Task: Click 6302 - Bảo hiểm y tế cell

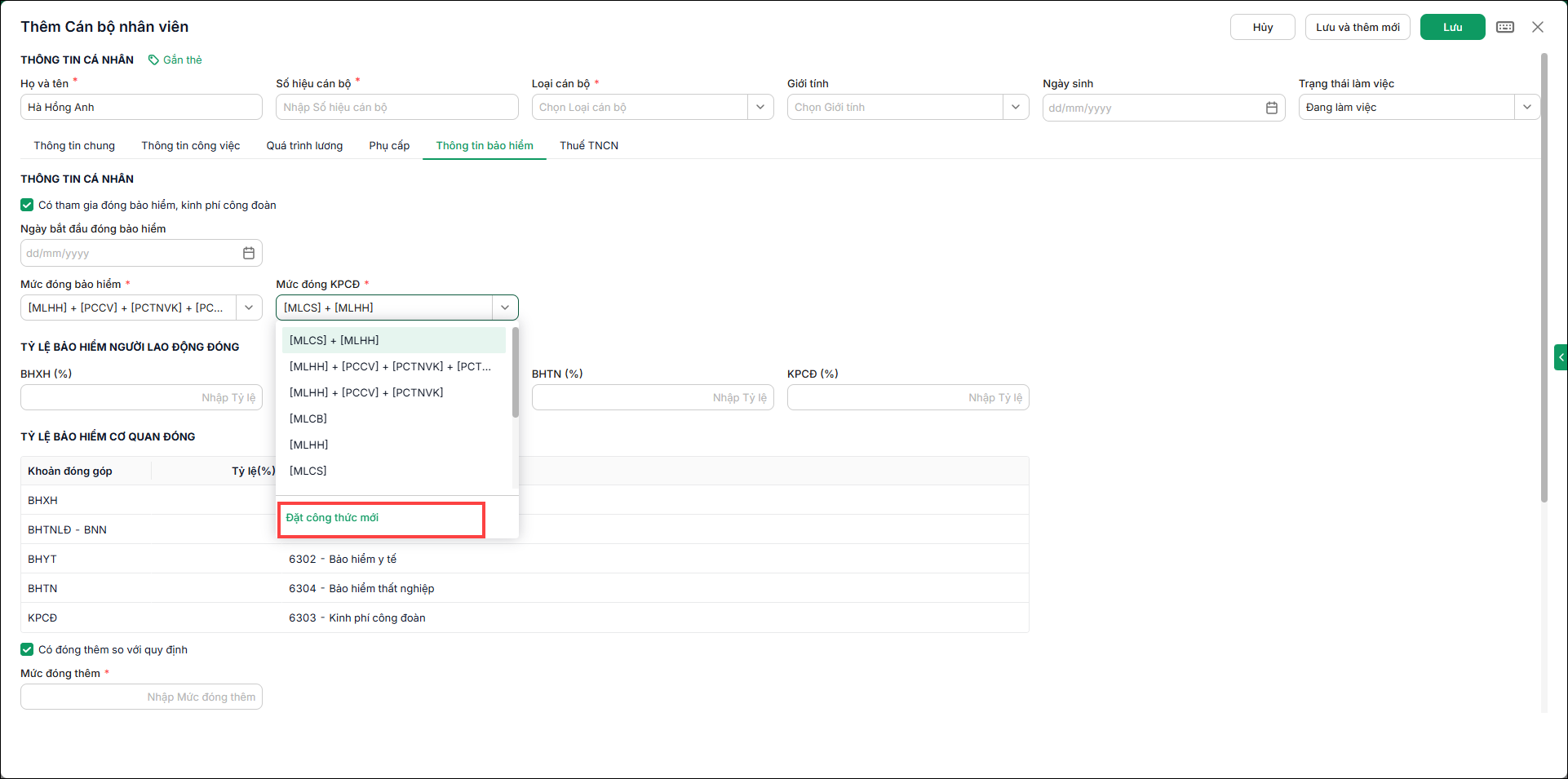Action: pyautogui.click(x=343, y=559)
